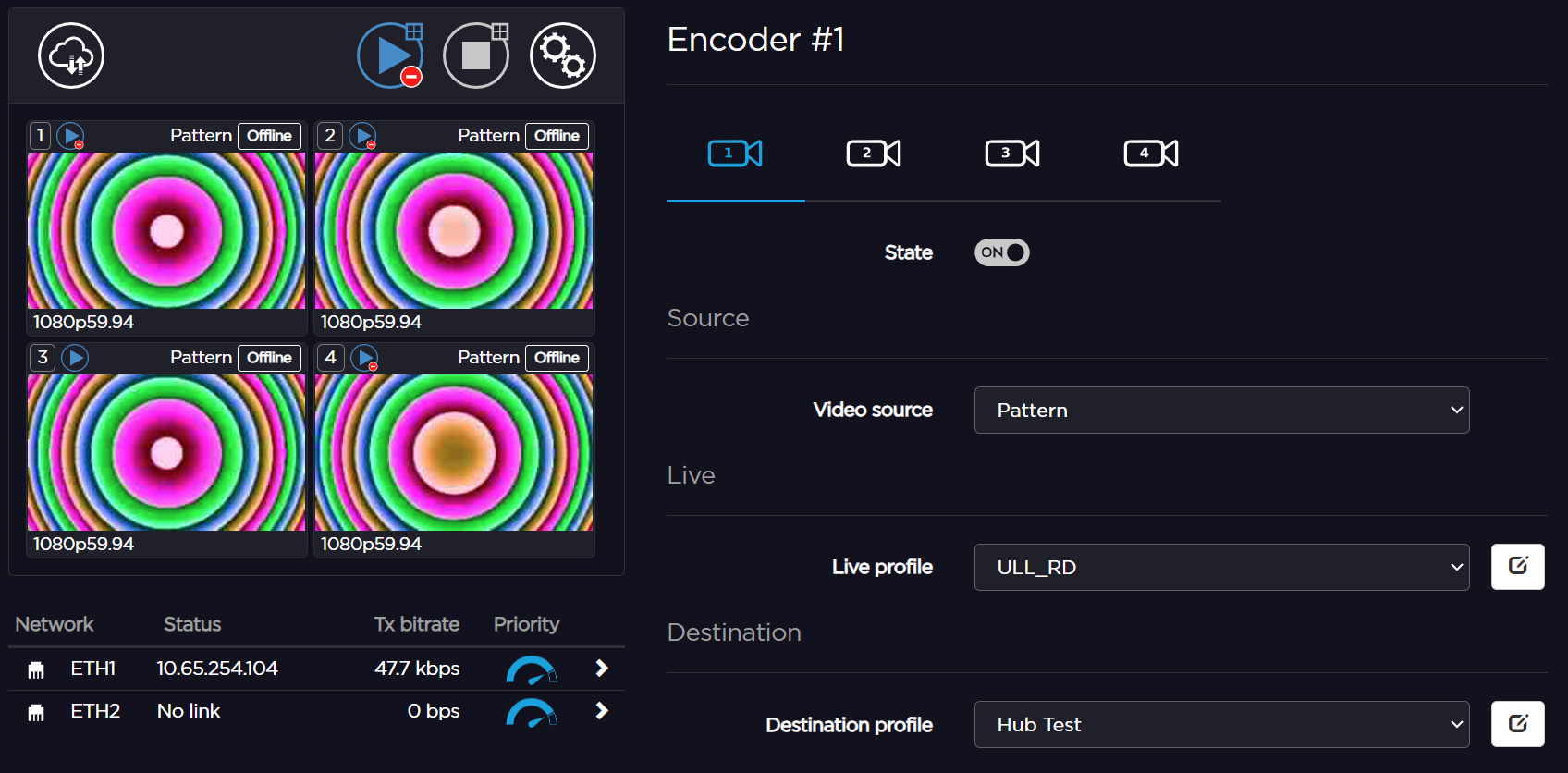Edit the Destination profile Hub Test
This screenshot has width=1568, height=773.
[x=1518, y=724]
